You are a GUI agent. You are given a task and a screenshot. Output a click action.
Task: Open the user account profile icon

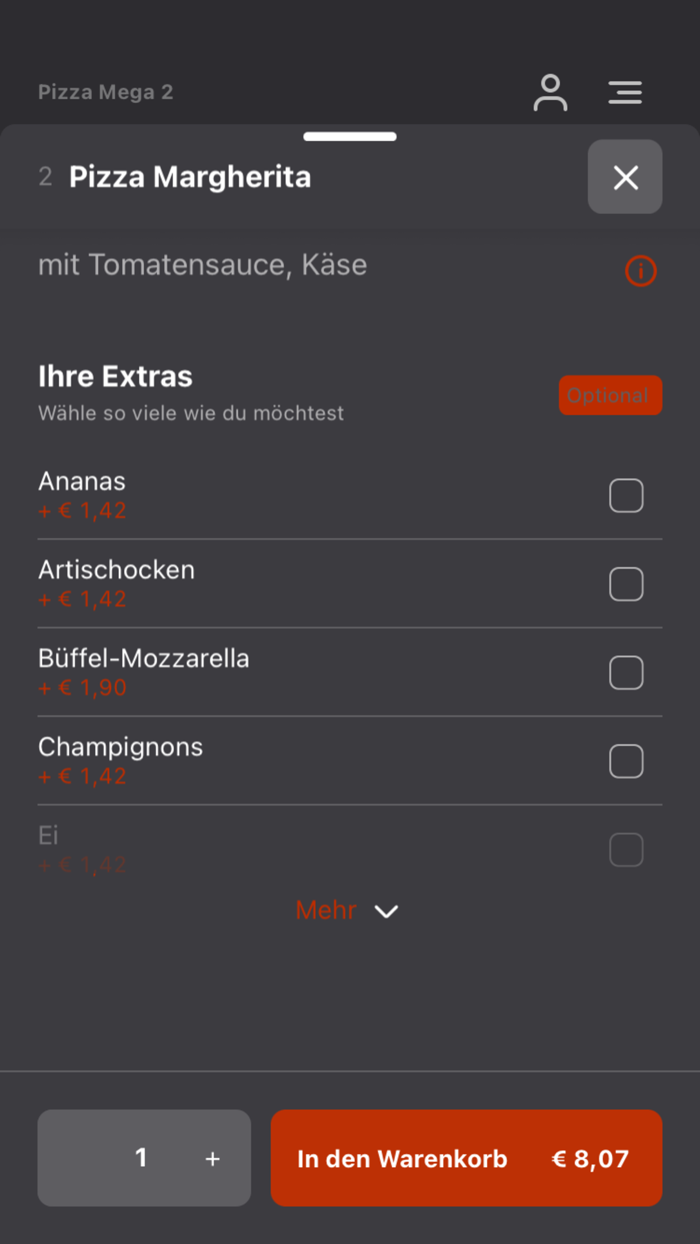550,92
